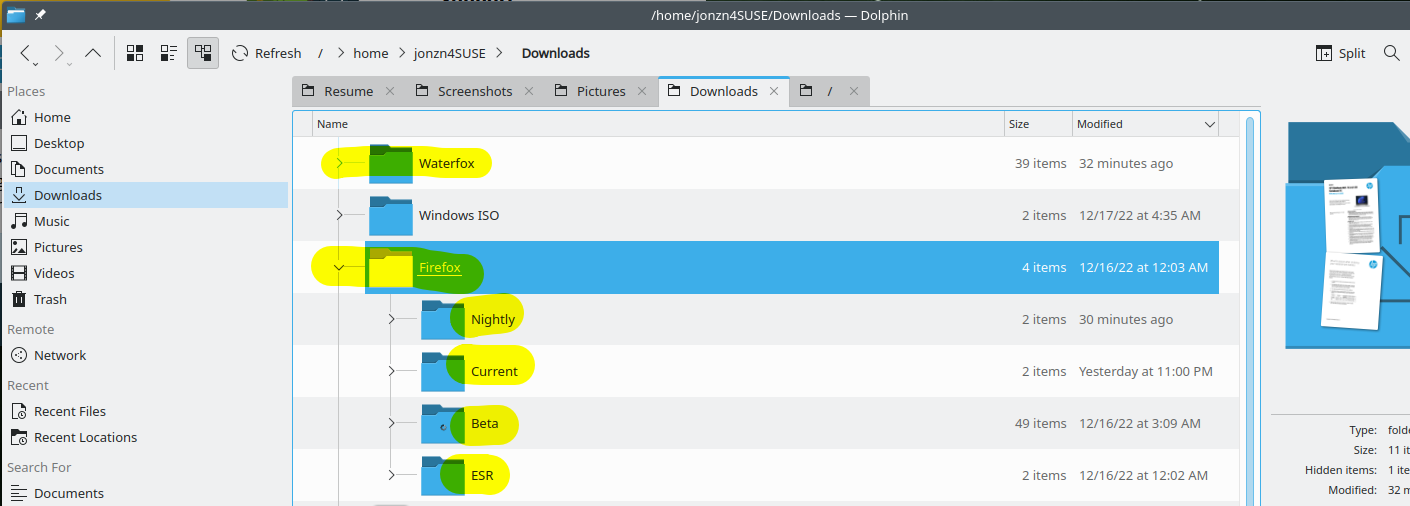
Task: Open Pictures in Places panel
Action: (x=144, y=247)
